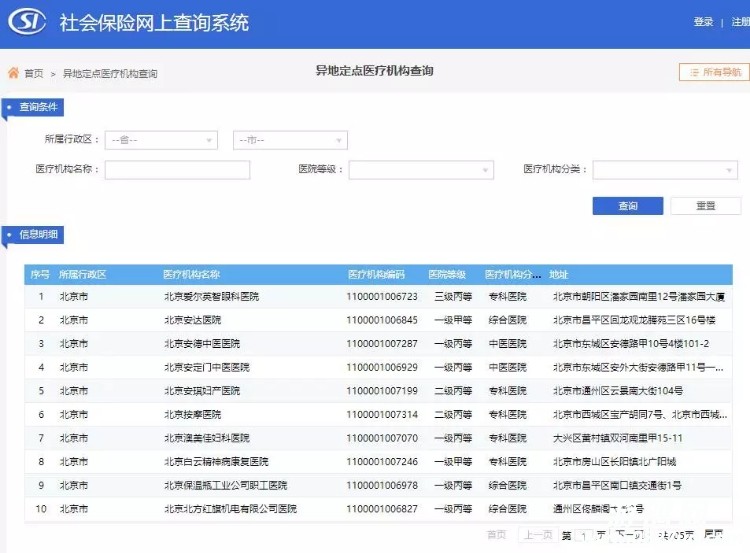Image resolution: width=750 pixels, height=553 pixels.
Task: Expand the city (市) dropdown
Action: tap(290, 140)
